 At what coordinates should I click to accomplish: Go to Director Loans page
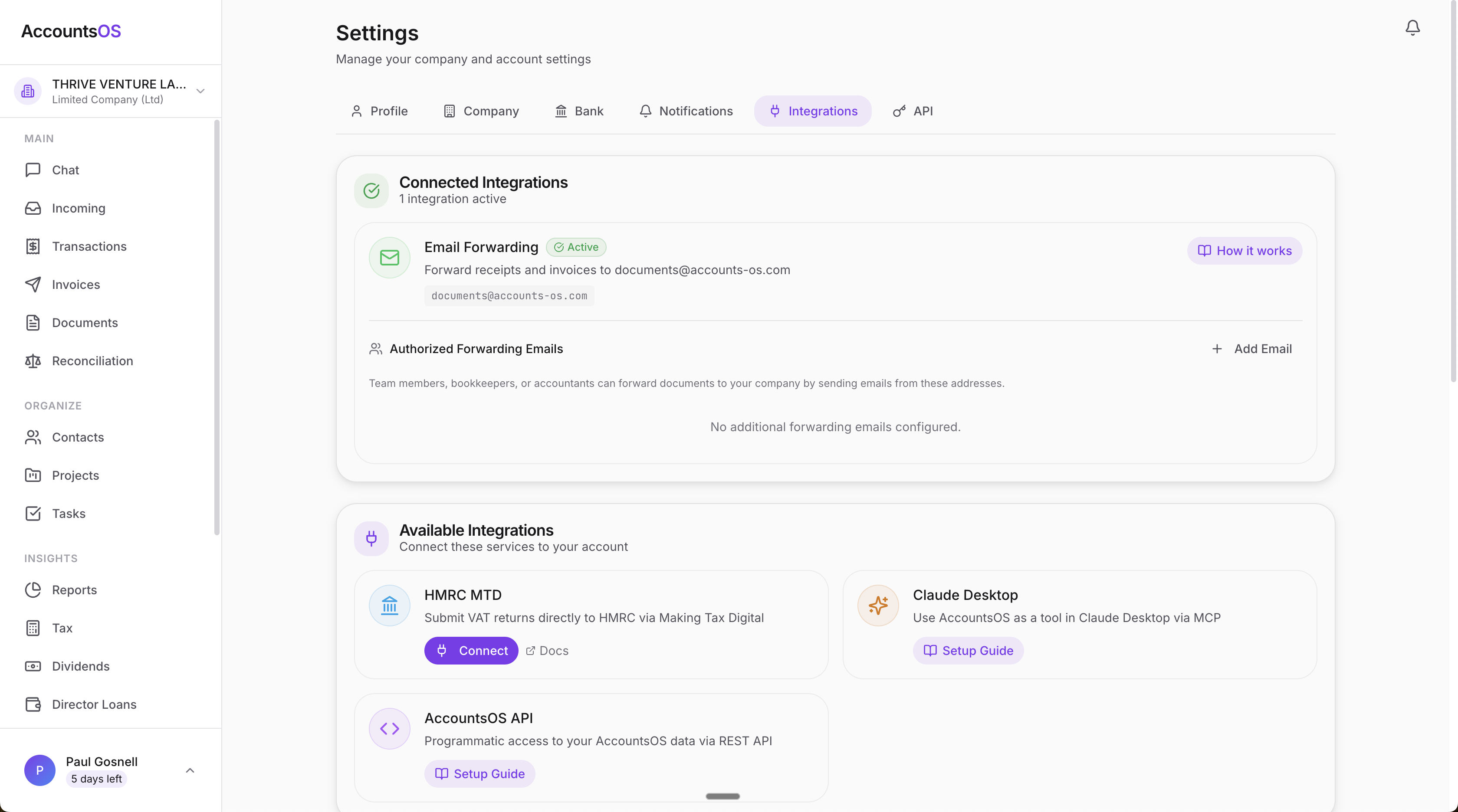(x=94, y=704)
